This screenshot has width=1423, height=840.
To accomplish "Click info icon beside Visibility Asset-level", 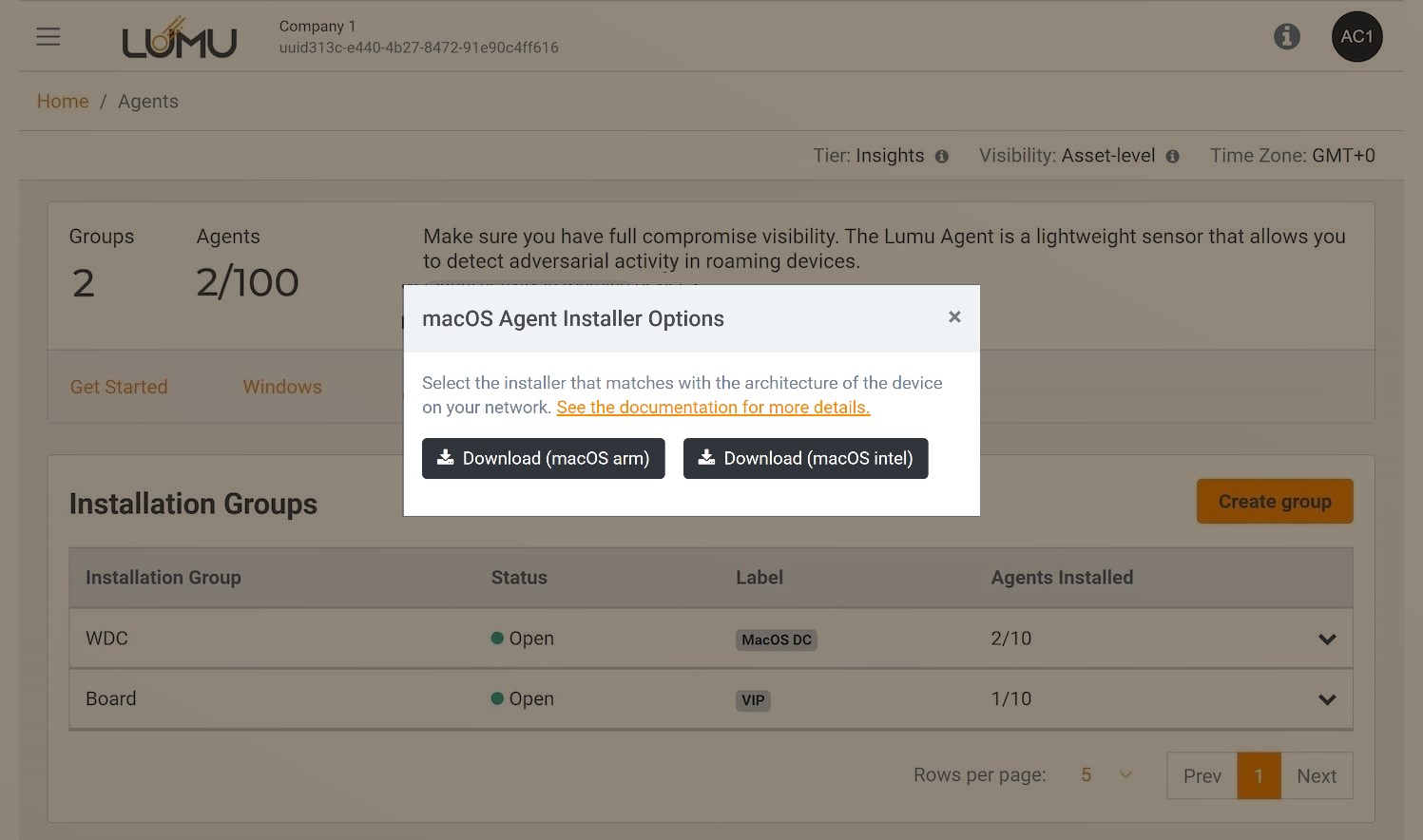I will point(1172,157).
